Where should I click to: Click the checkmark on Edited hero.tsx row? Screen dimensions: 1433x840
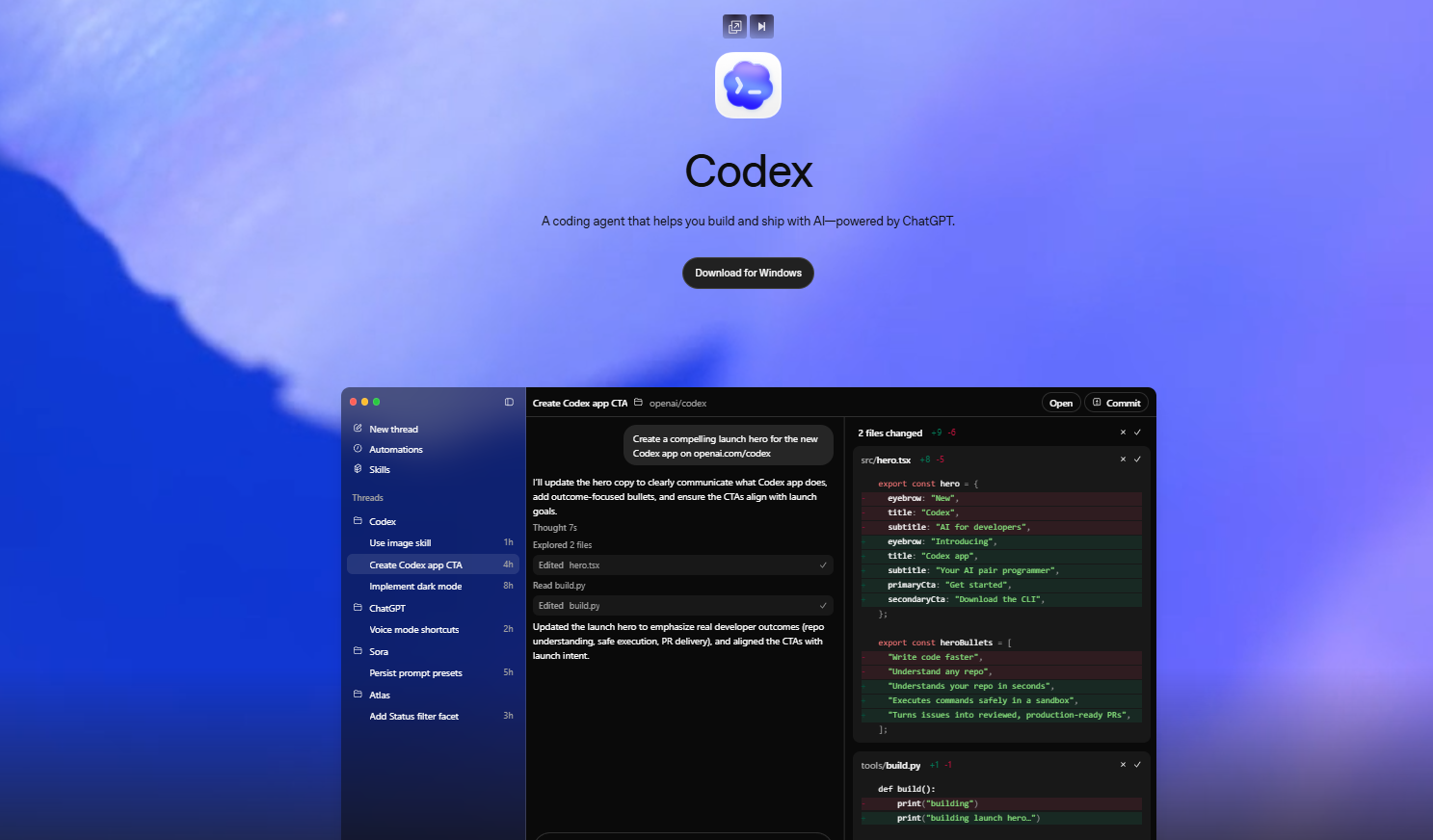tap(823, 565)
